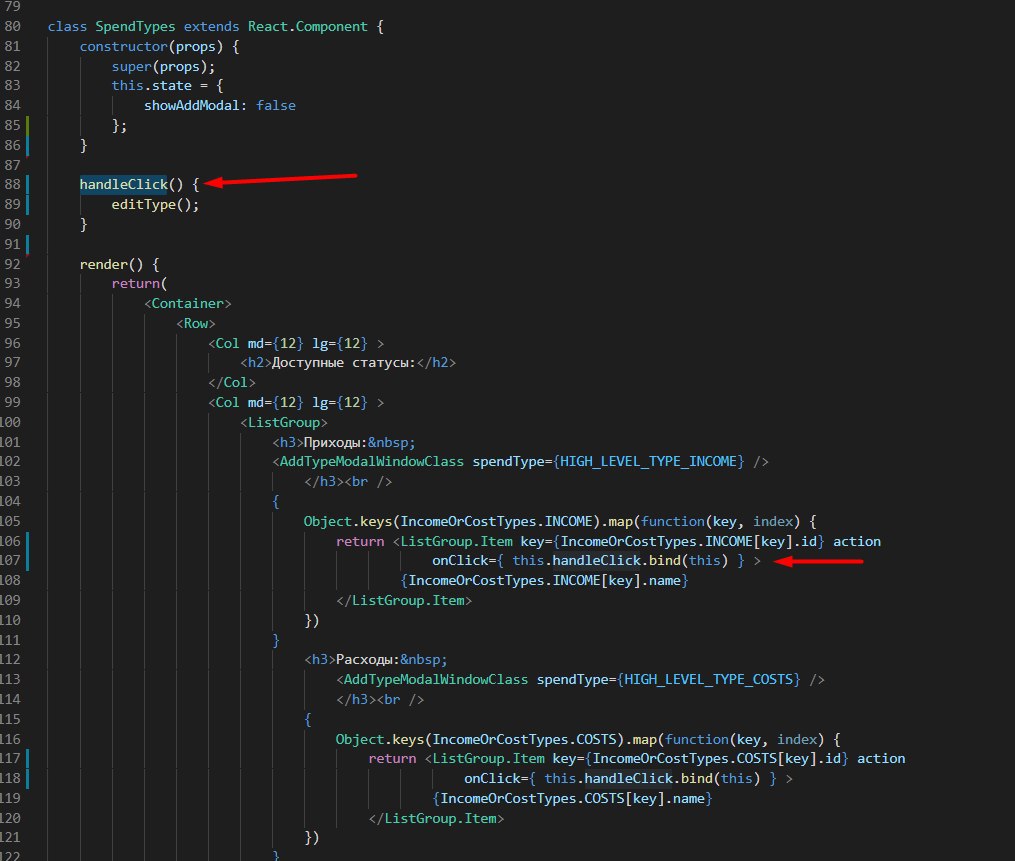
Task: Click 'editType();' call on line 89
Action: click(x=155, y=205)
